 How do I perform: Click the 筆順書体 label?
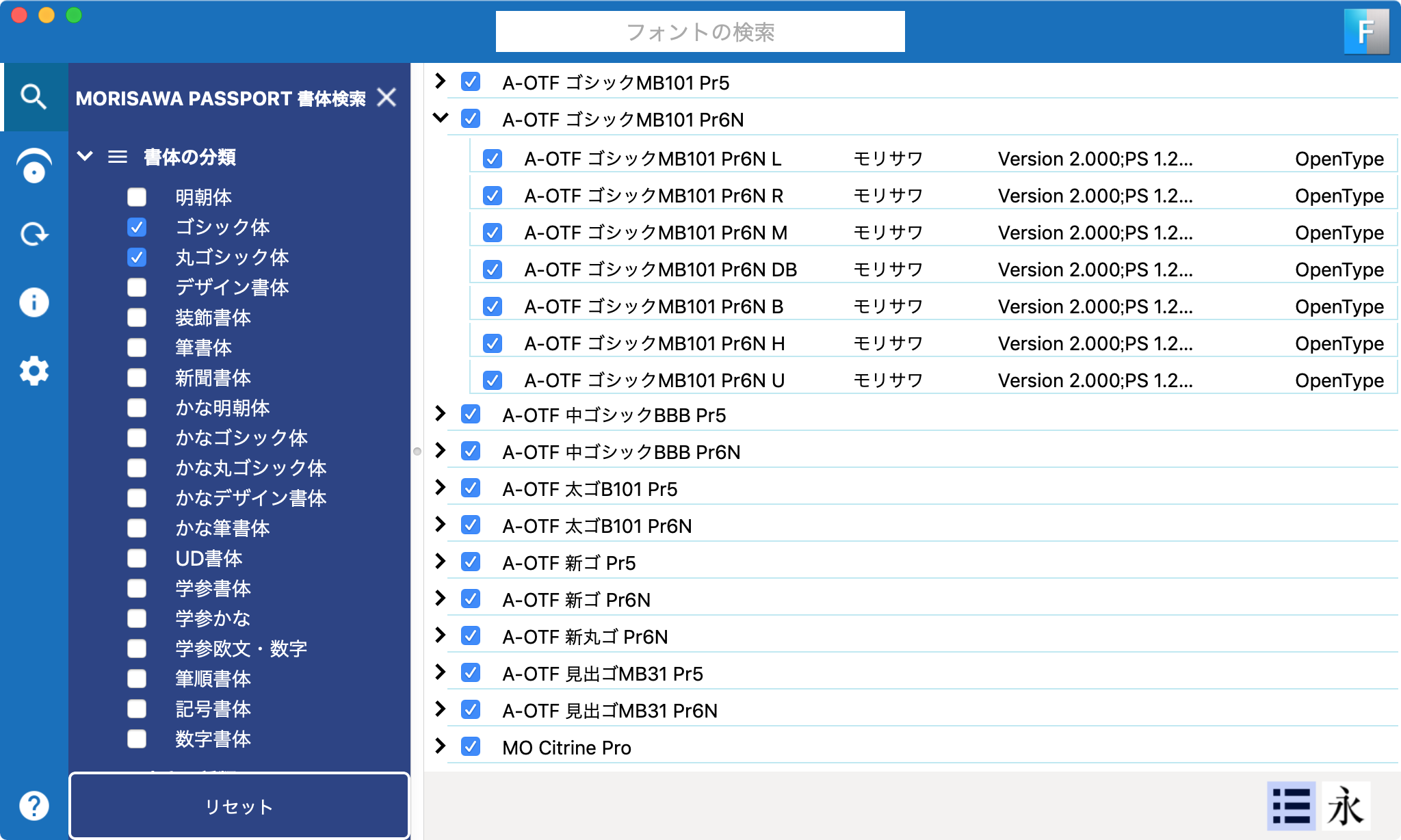click(213, 679)
